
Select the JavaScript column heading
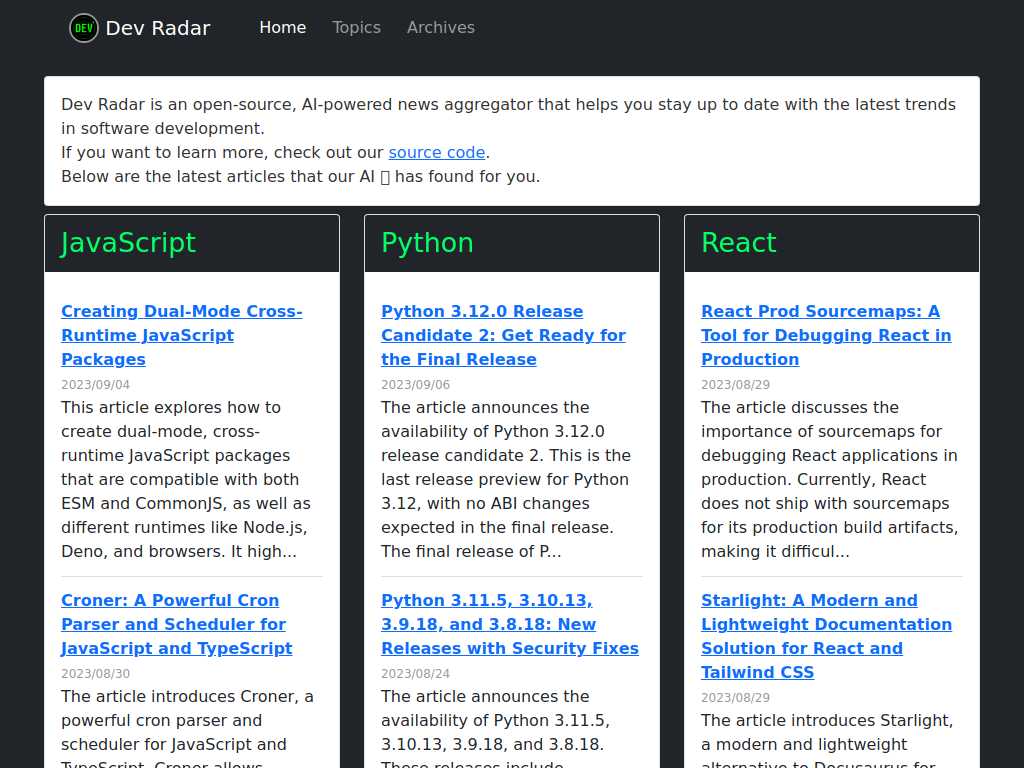click(x=128, y=243)
